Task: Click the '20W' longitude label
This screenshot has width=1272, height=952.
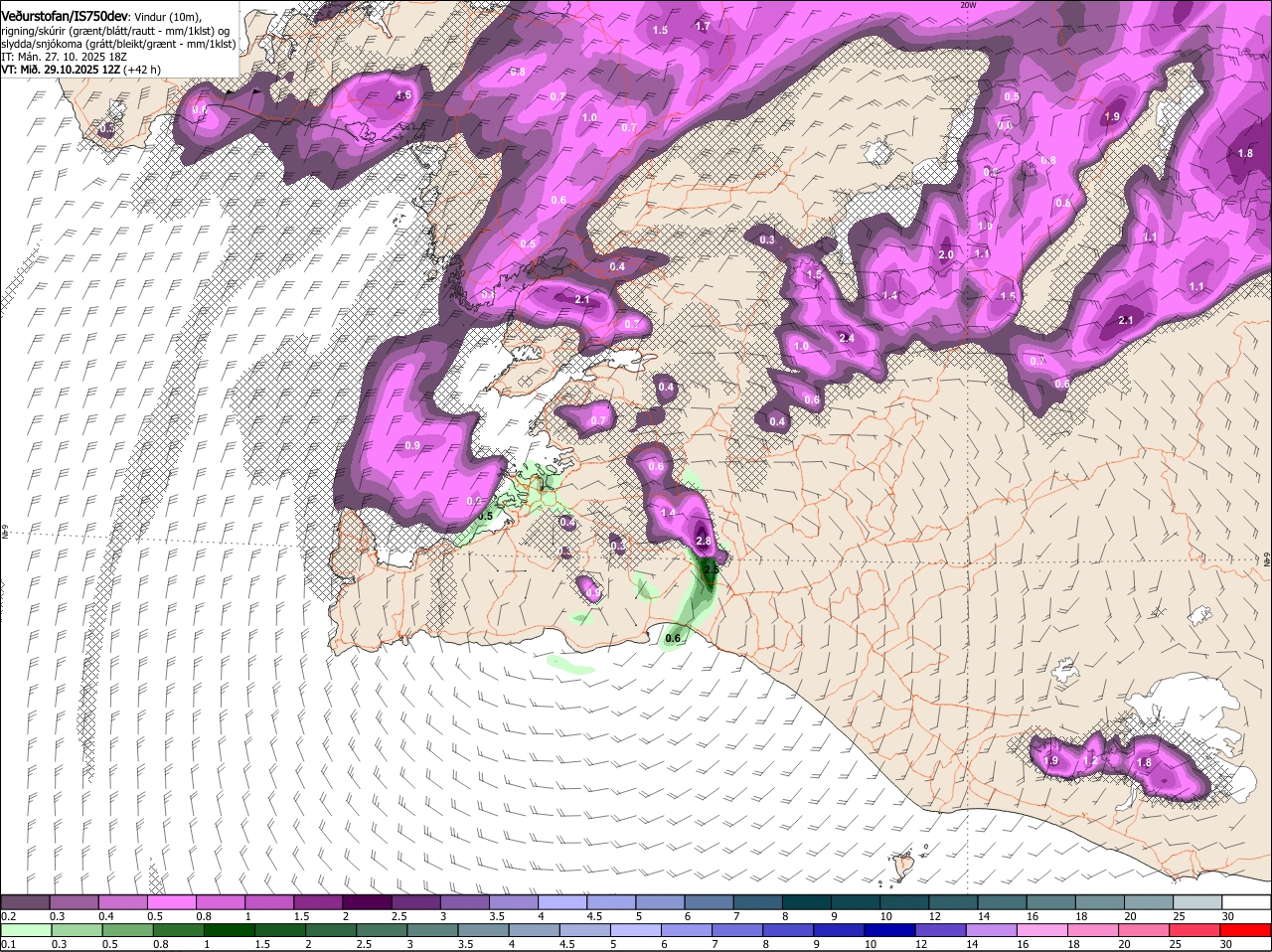Action: coord(968,5)
